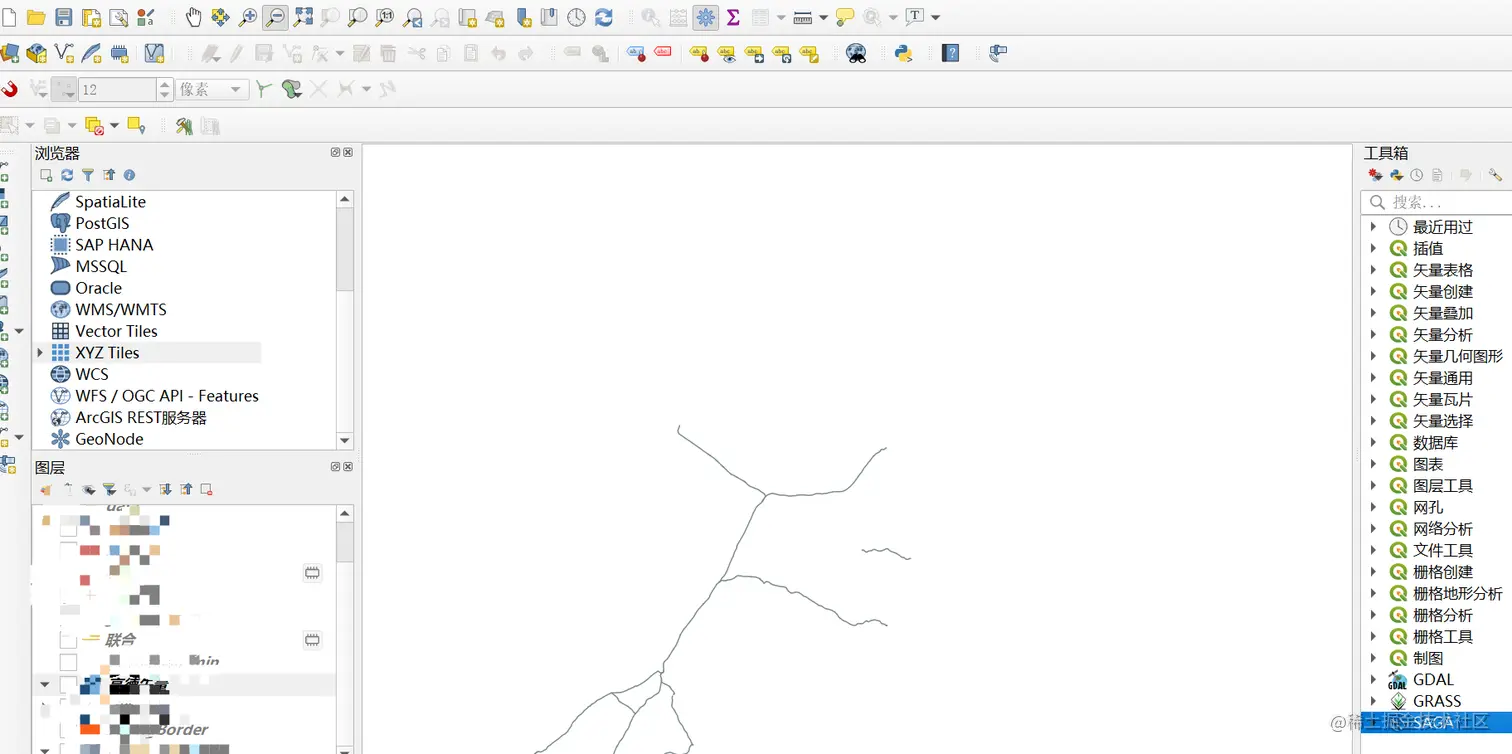1512x754 pixels.
Task: Select MSSQL in the browser tree
Action: [101, 266]
